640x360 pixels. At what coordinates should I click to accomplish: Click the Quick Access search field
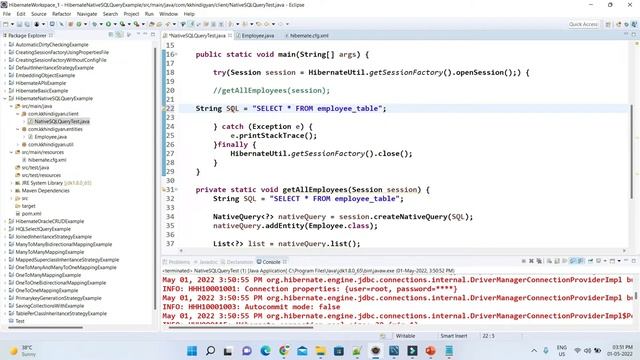583,24
